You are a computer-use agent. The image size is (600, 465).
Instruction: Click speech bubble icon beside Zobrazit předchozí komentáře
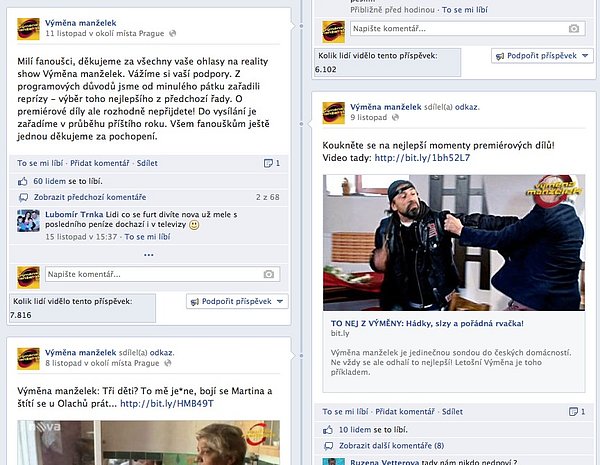23,197
